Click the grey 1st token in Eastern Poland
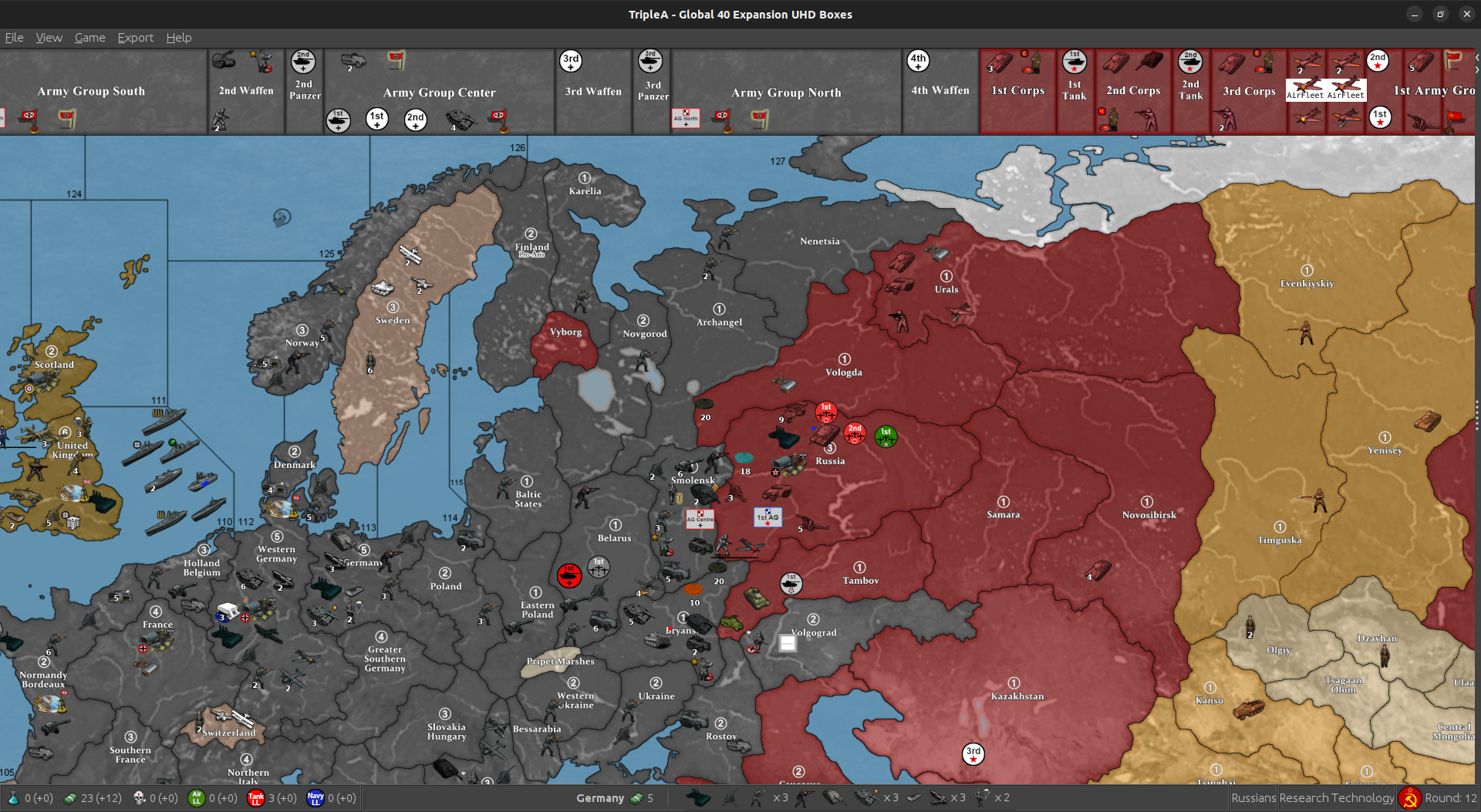 point(599,568)
